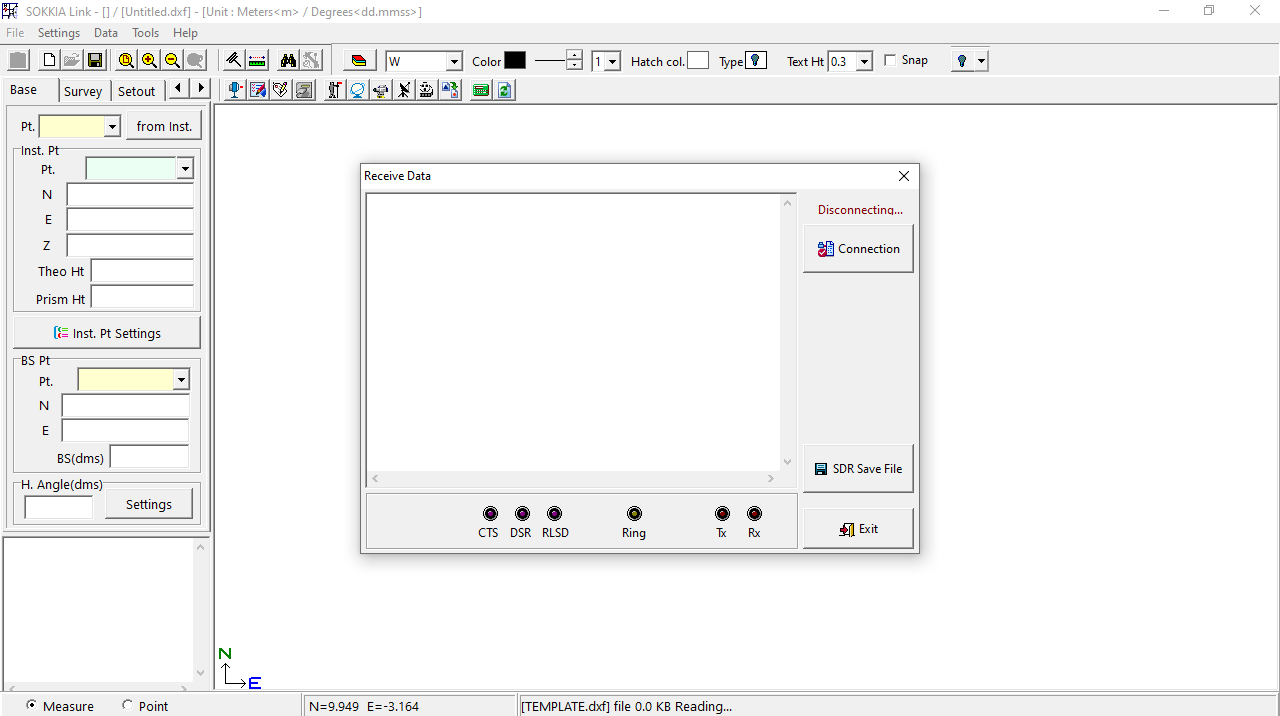
Task: Open the layer W dropdown
Action: point(454,61)
